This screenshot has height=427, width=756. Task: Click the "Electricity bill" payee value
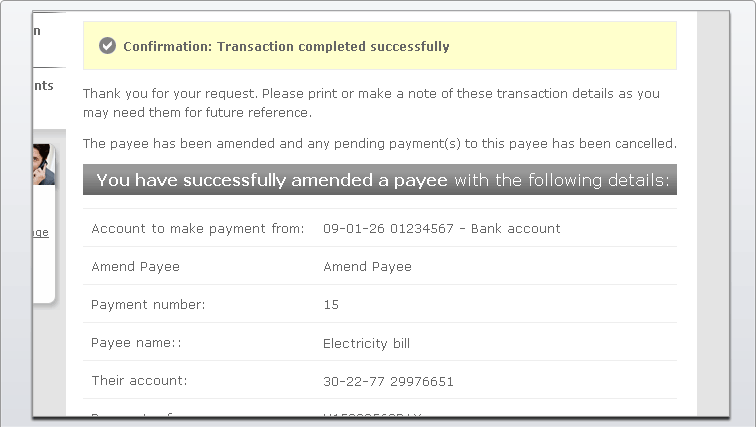click(x=366, y=343)
